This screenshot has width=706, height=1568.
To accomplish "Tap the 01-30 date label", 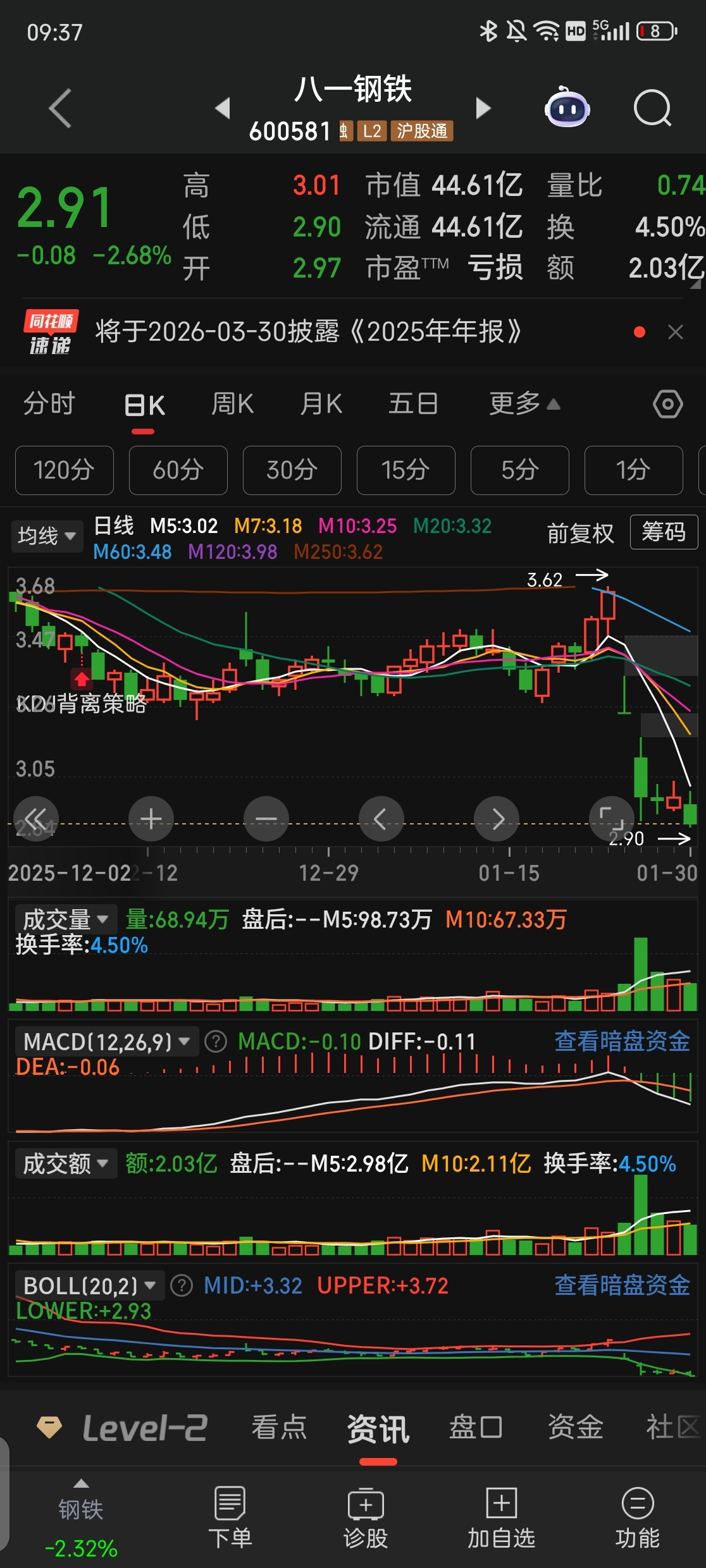I will pos(667,873).
